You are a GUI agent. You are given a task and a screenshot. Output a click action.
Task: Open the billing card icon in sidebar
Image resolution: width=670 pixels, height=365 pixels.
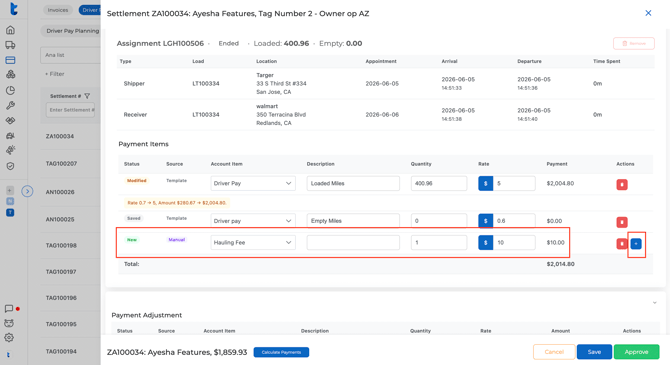coord(10,60)
